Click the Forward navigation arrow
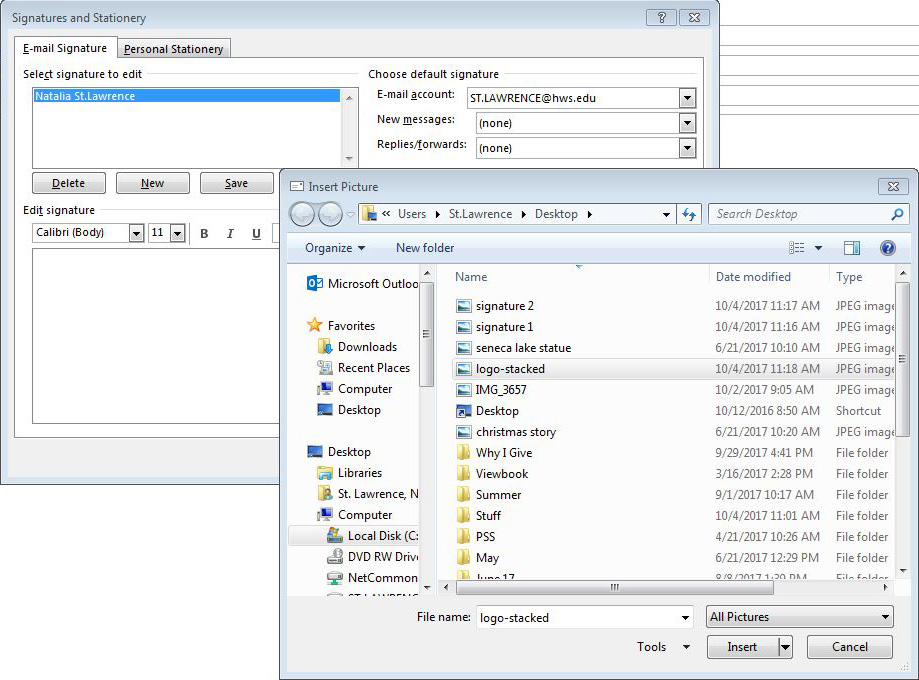The image size is (919, 680). point(330,215)
